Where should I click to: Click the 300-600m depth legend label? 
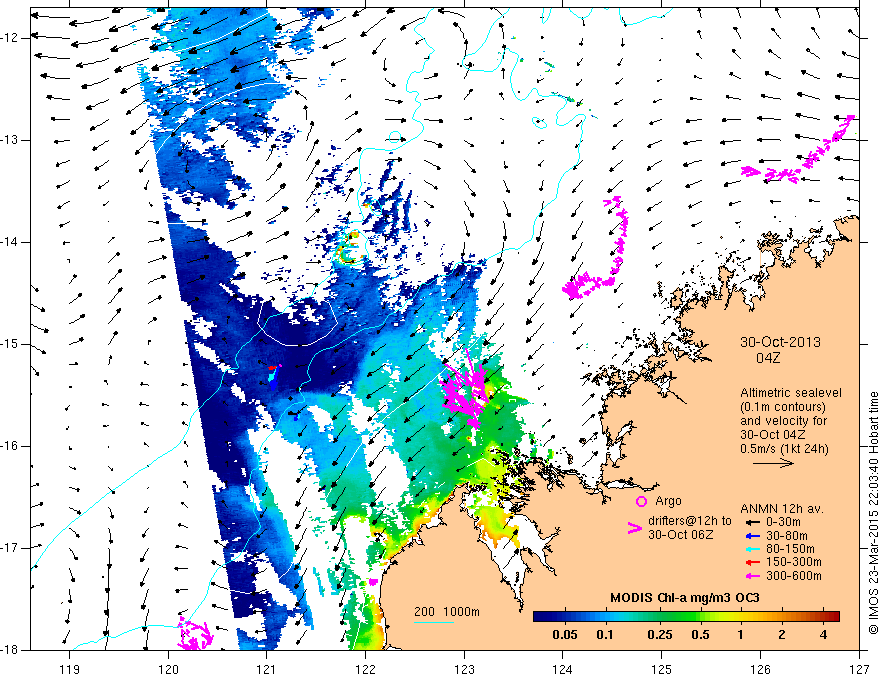[x=794, y=576]
